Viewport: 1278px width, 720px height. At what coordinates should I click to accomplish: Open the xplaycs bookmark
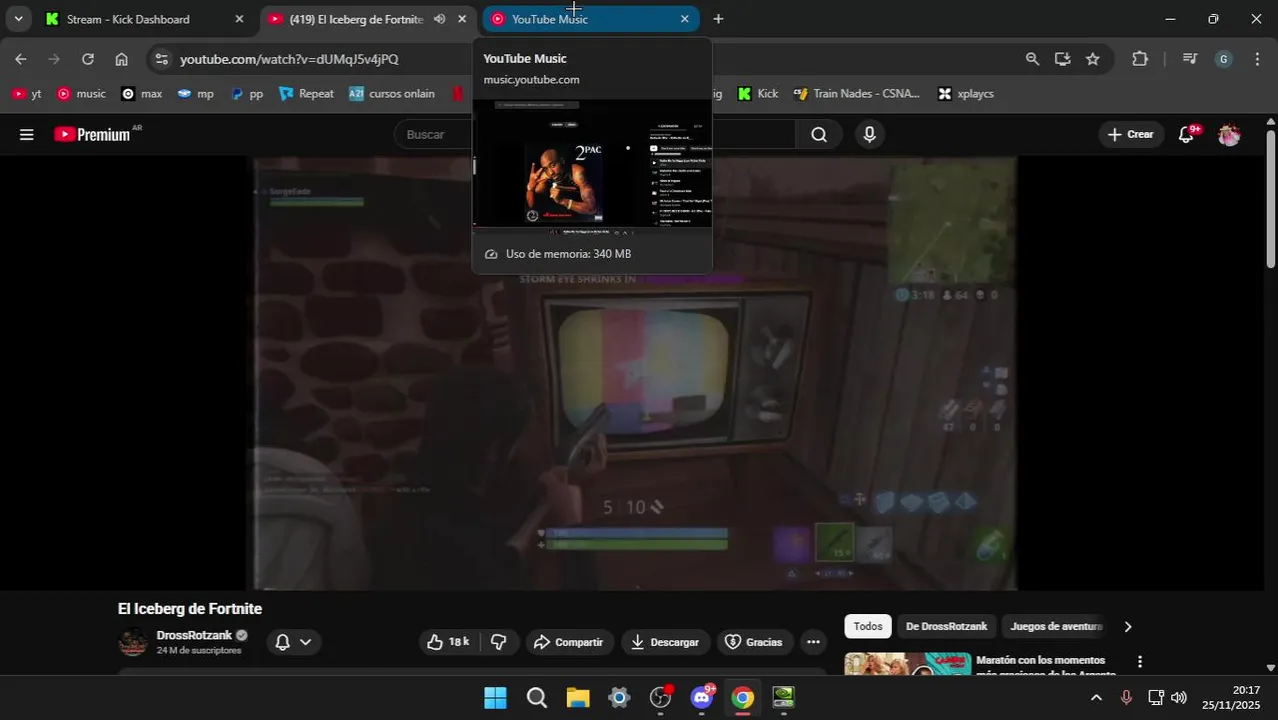click(966, 94)
